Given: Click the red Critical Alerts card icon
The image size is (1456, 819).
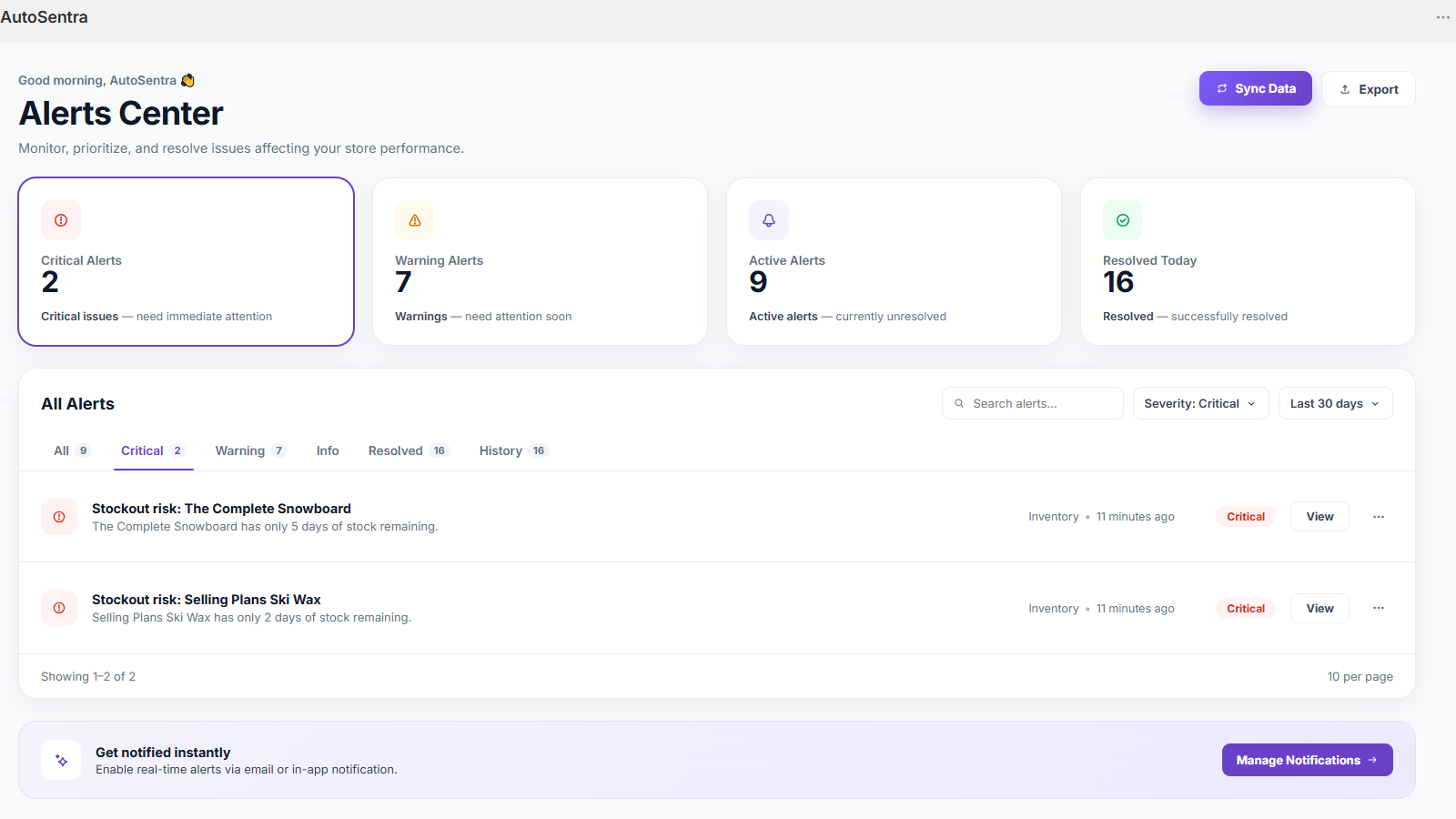Looking at the screenshot, I should click(x=61, y=220).
